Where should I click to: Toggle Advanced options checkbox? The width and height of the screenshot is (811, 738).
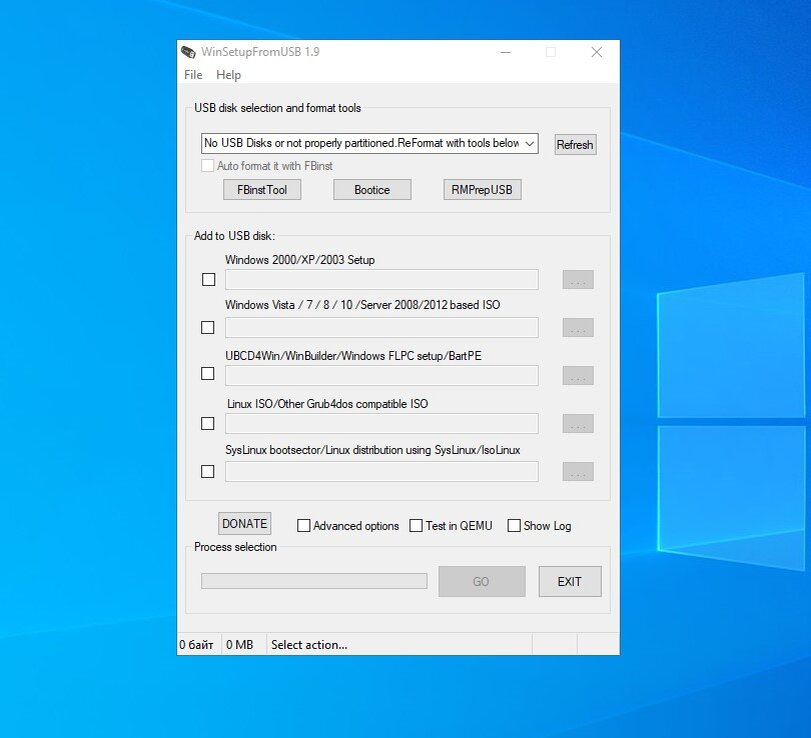304,526
